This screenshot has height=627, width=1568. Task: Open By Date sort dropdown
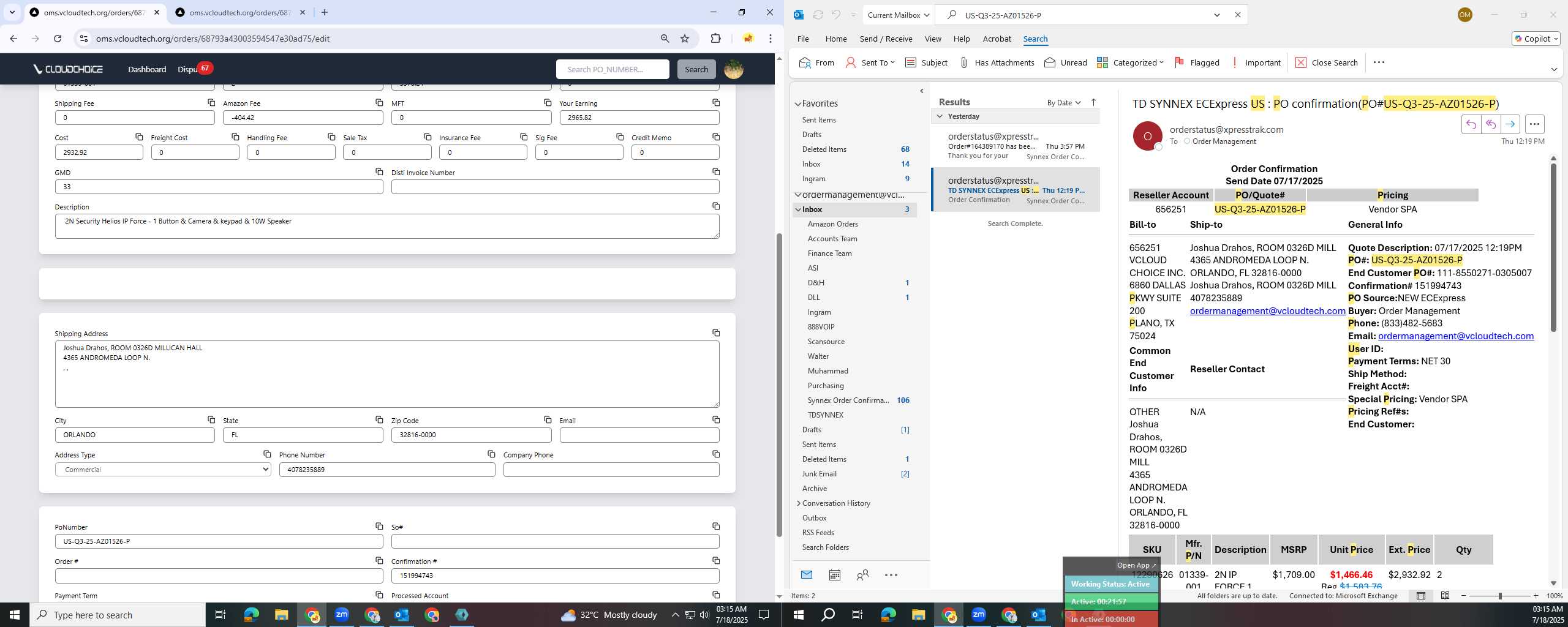point(1064,102)
